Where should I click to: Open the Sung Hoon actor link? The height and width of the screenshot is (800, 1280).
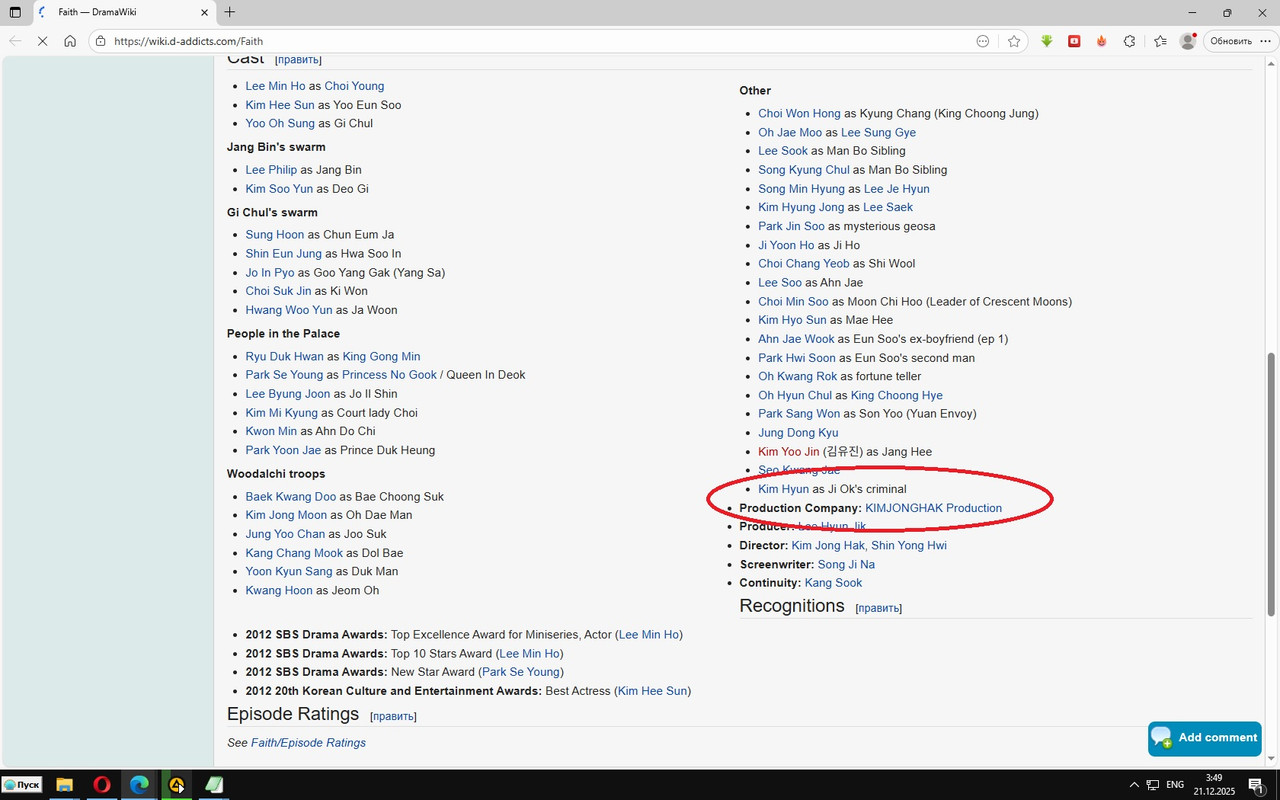tap(275, 235)
